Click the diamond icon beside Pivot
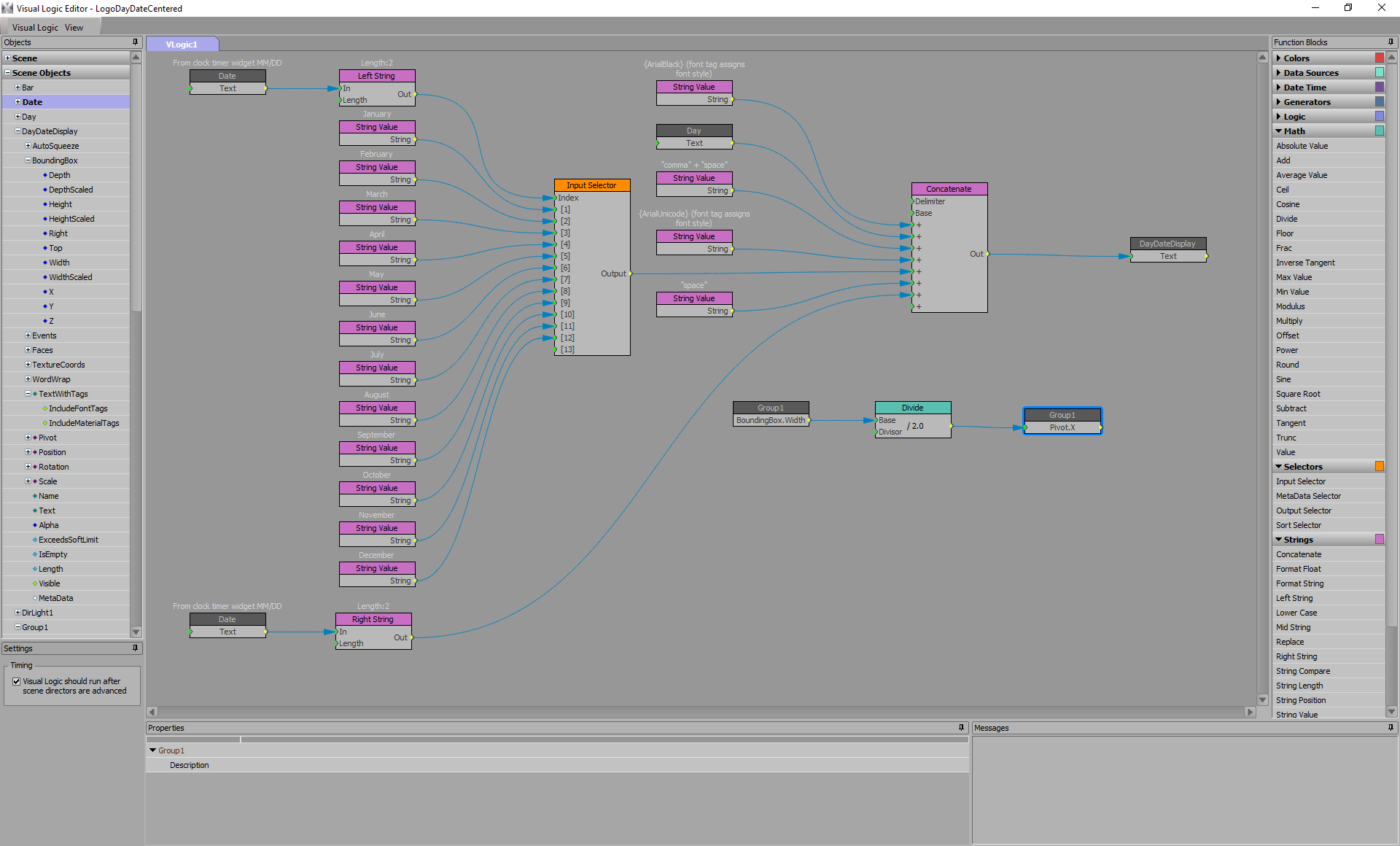Viewport: 1400px width, 846px height. [x=35, y=438]
